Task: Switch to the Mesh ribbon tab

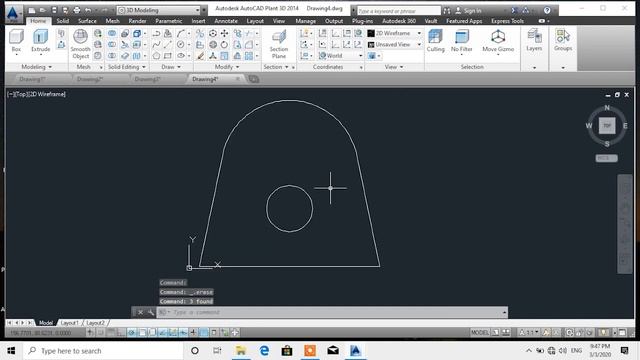Action: [x=113, y=21]
